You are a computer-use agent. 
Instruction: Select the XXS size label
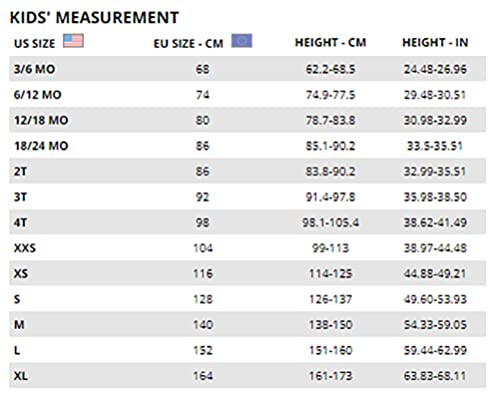[x=25, y=248]
